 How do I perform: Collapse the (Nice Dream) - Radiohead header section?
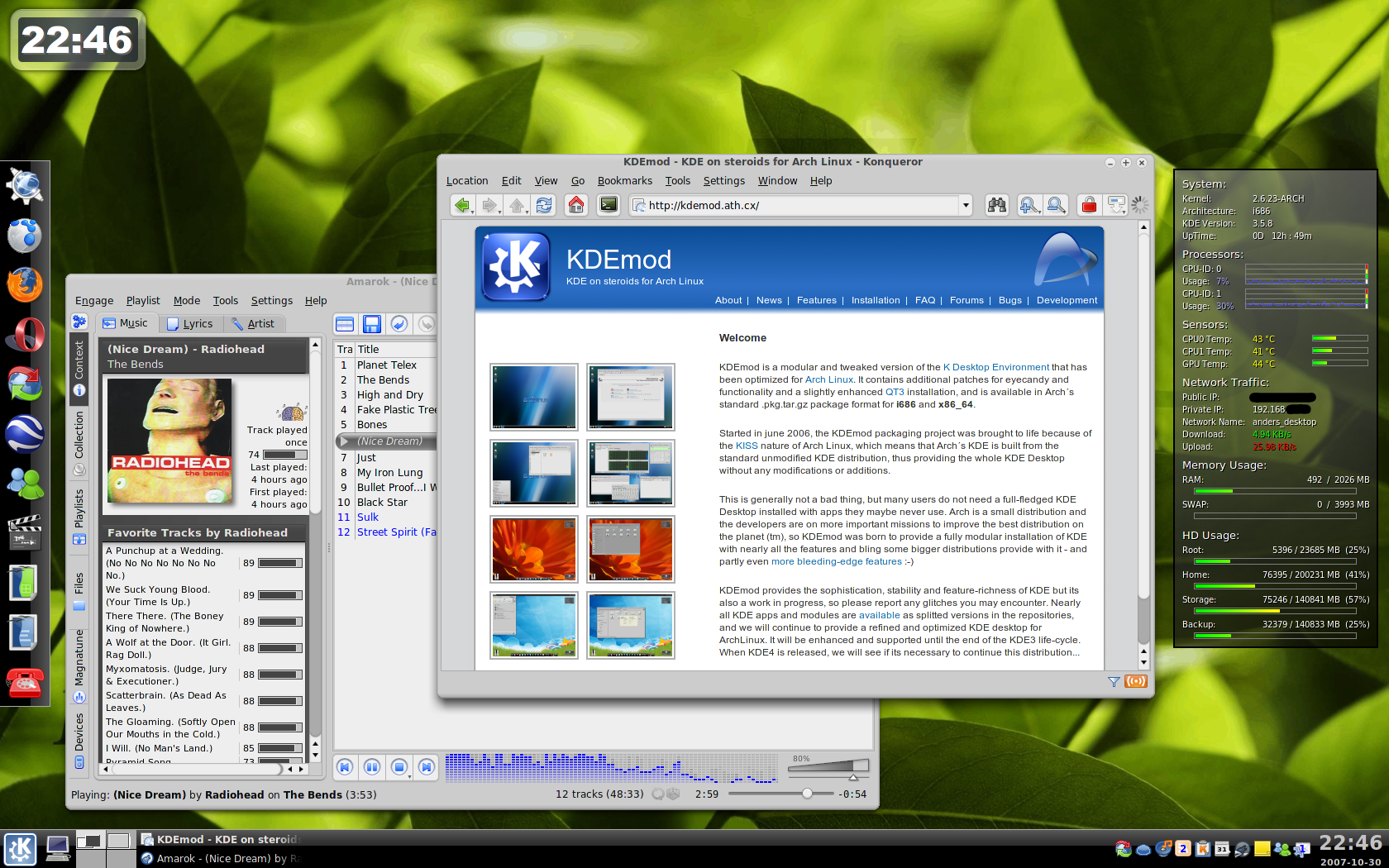(203, 356)
